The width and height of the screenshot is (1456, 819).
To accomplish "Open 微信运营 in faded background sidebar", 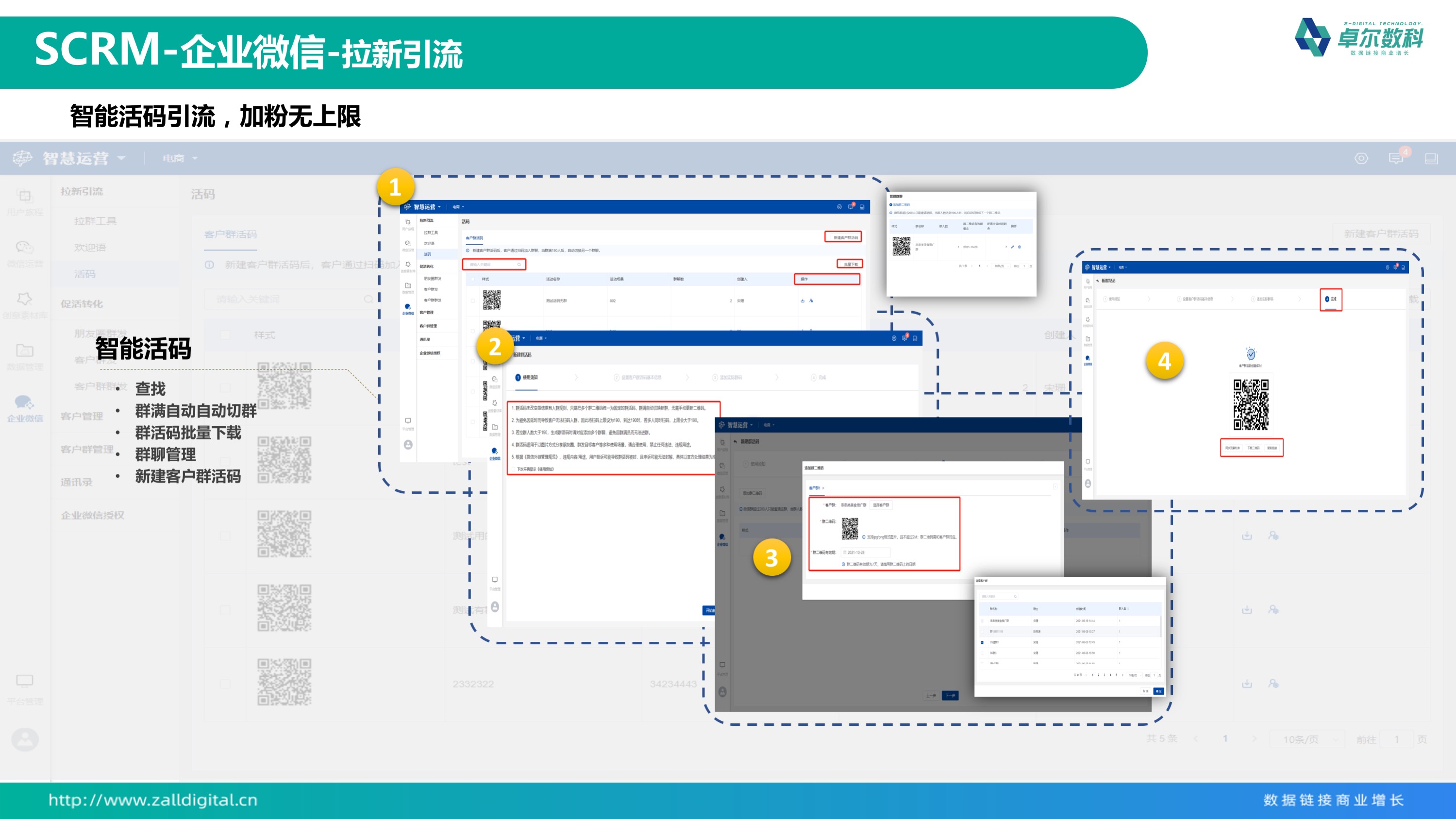I will [x=25, y=254].
